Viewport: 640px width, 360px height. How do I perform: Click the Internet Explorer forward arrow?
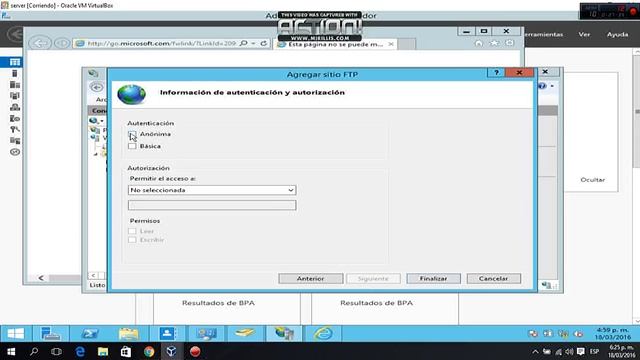(x=62, y=43)
